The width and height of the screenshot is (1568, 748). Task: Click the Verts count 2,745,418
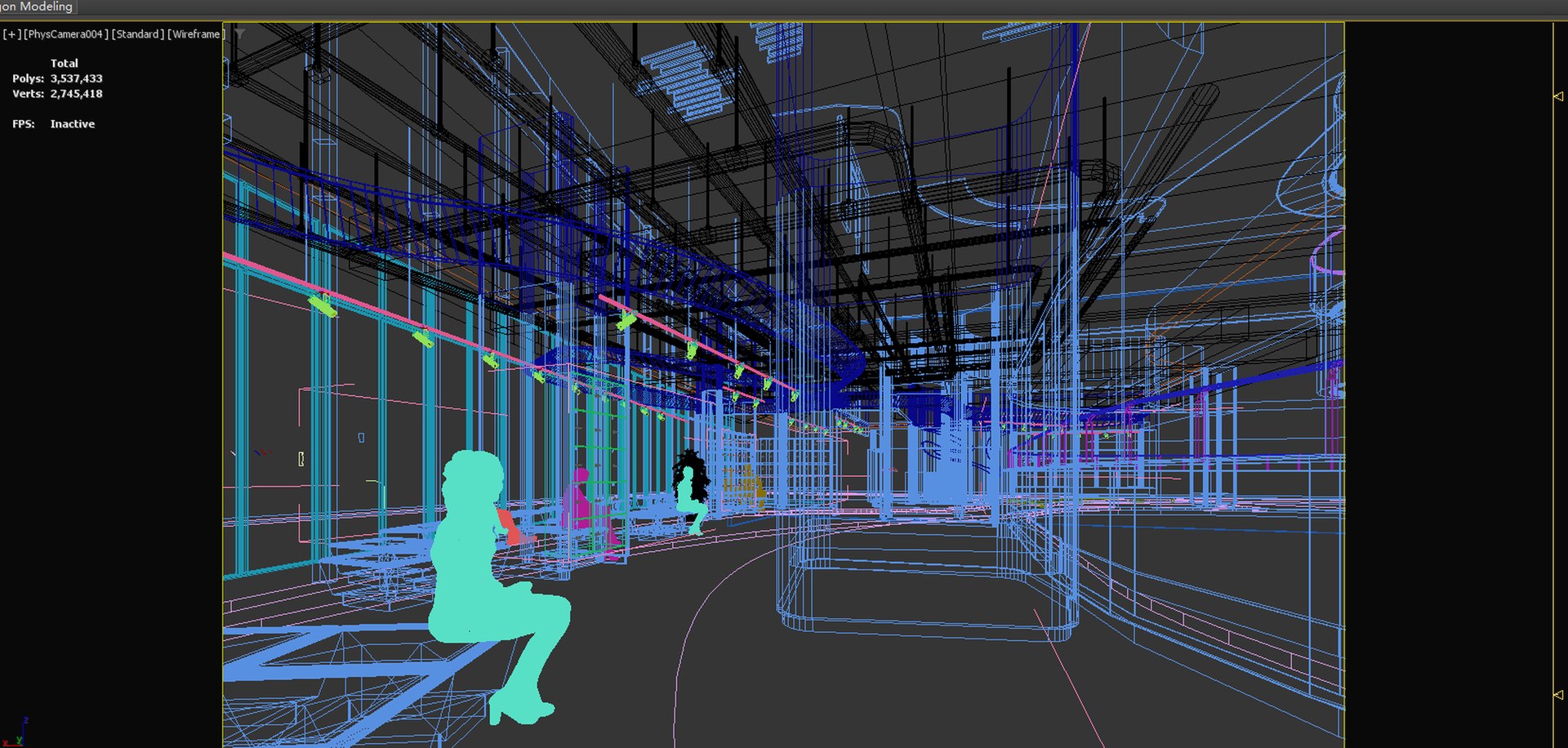tap(76, 94)
